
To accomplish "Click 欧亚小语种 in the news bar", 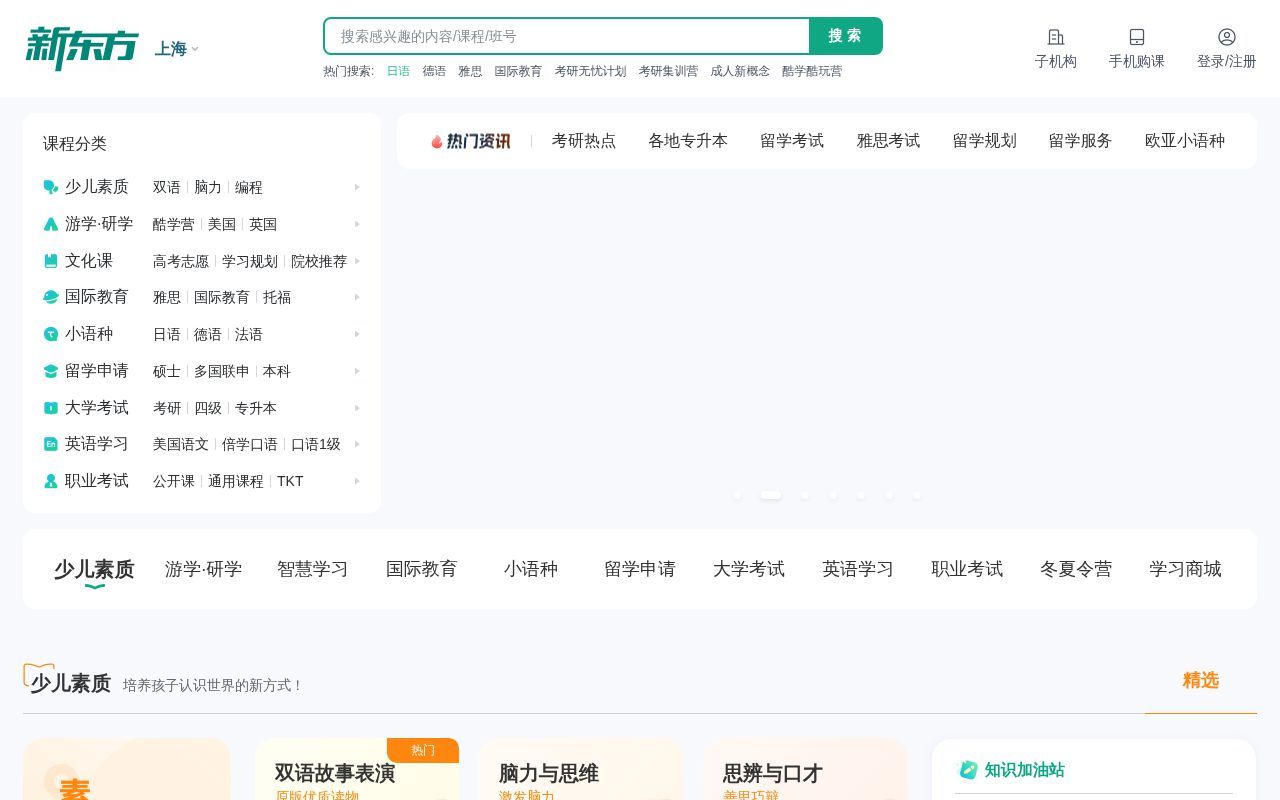I will click(1185, 141).
